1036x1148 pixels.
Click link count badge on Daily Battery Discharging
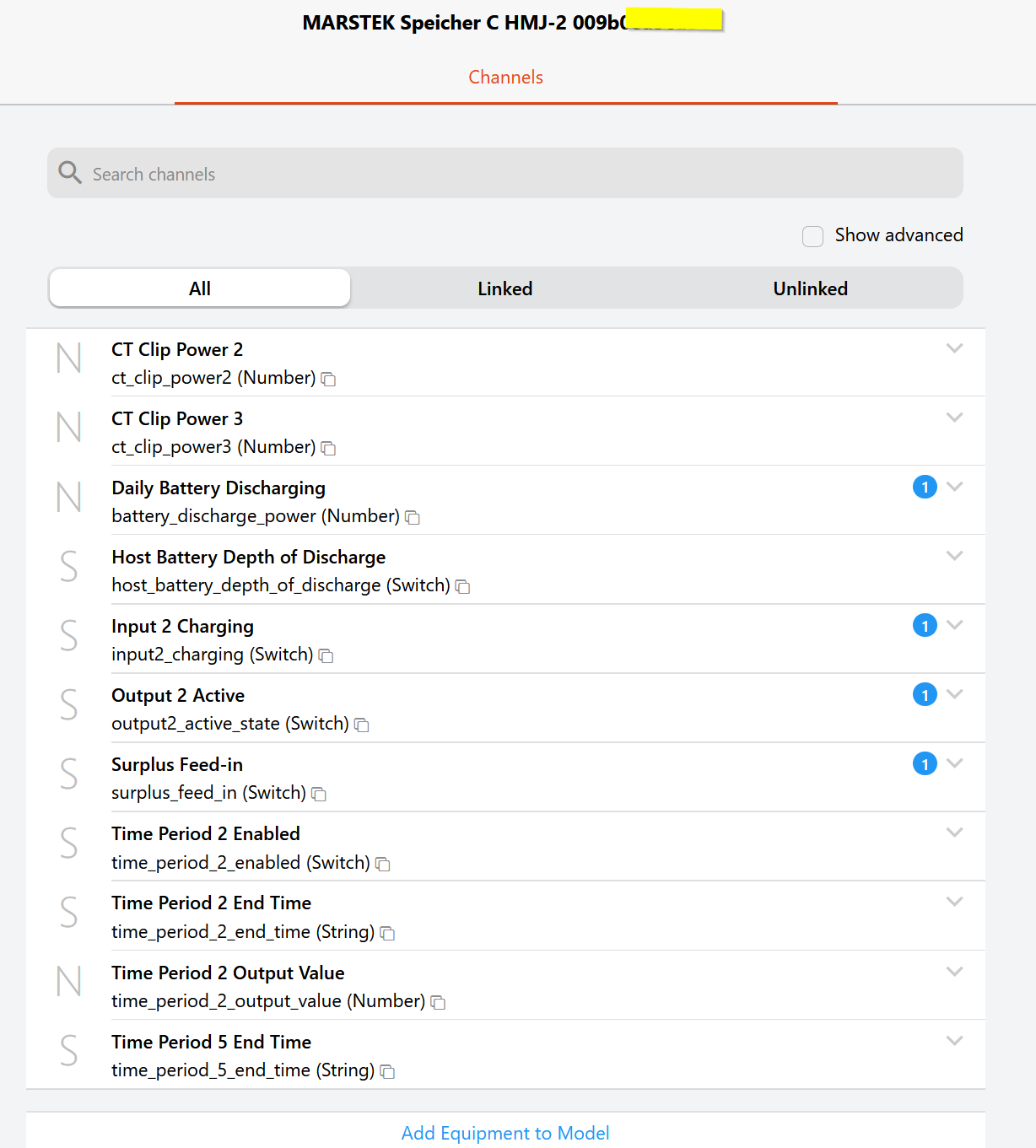925,487
